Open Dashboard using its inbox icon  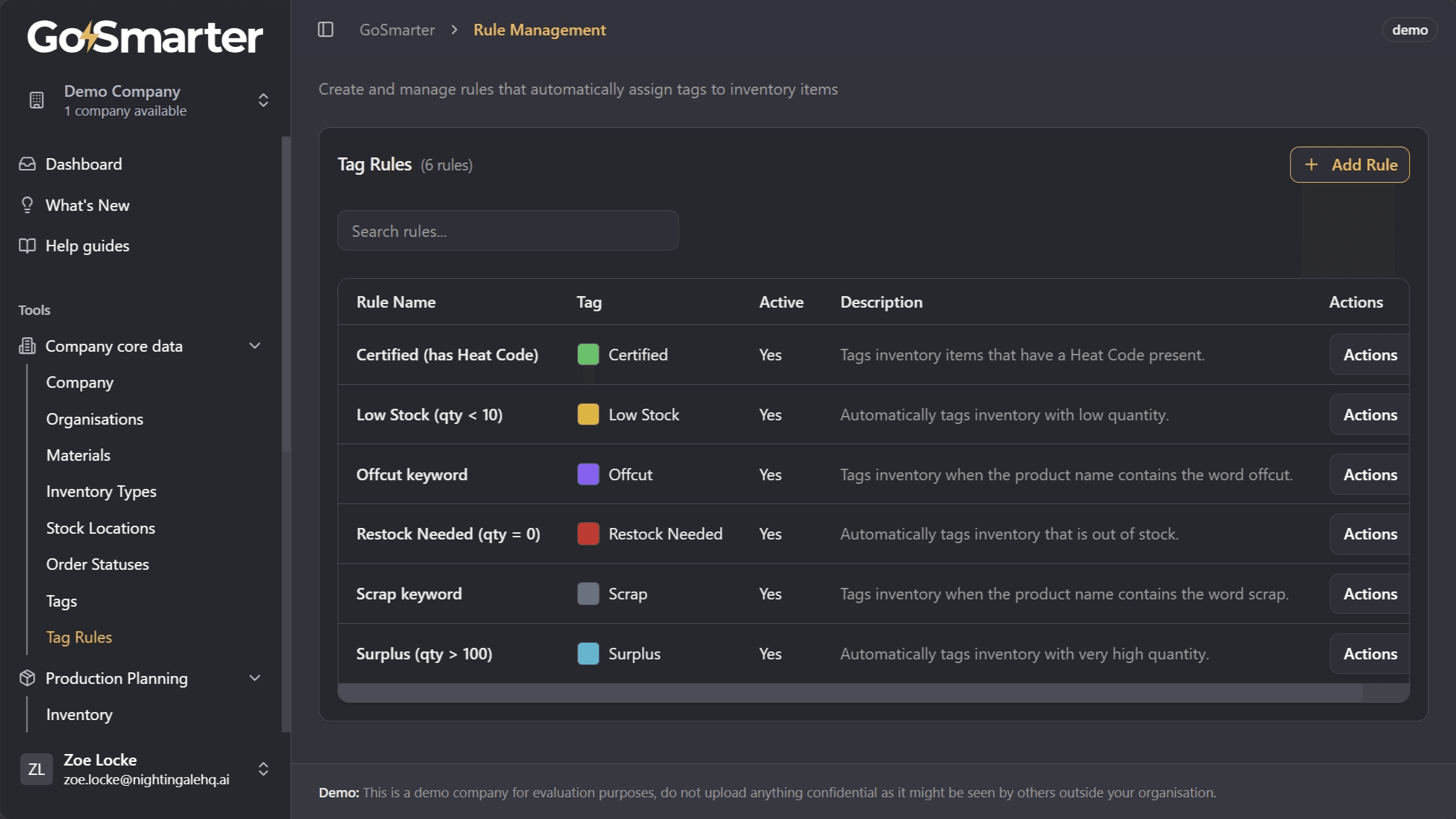[x=27, y=164]
